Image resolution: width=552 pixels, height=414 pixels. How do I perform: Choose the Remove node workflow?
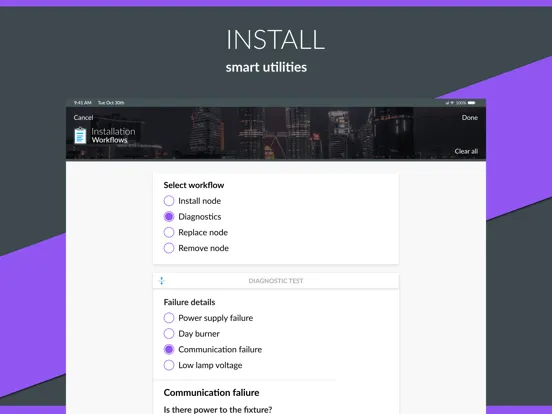click(x=169, y=248)
